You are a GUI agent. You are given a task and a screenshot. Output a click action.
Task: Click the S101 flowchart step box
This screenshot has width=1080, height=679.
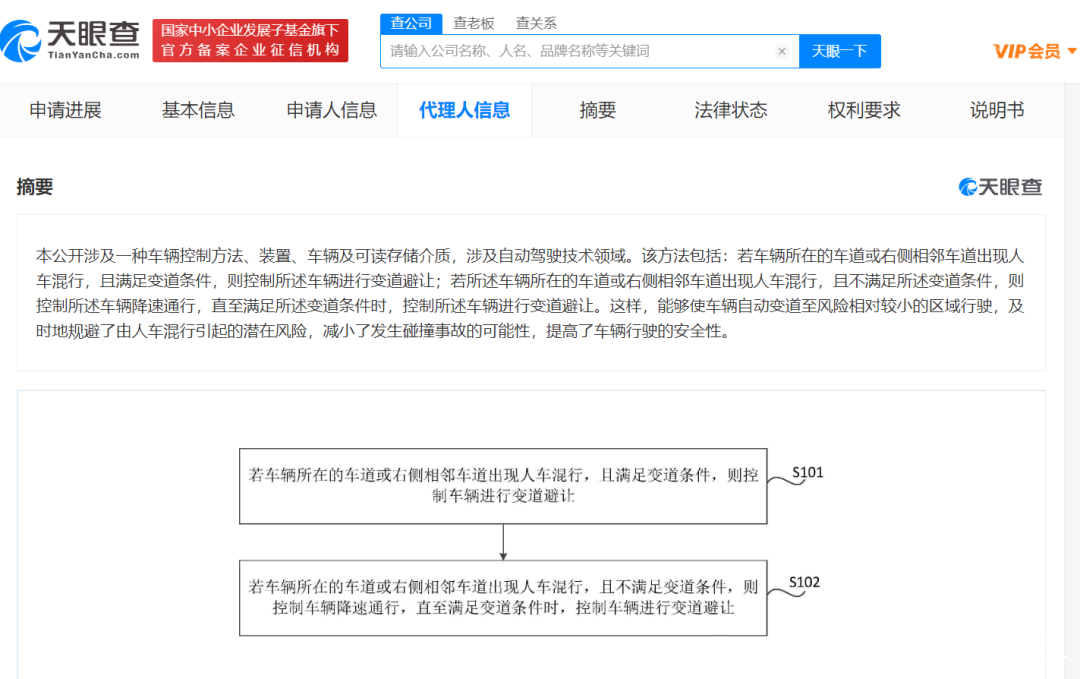tap(503, 486)
